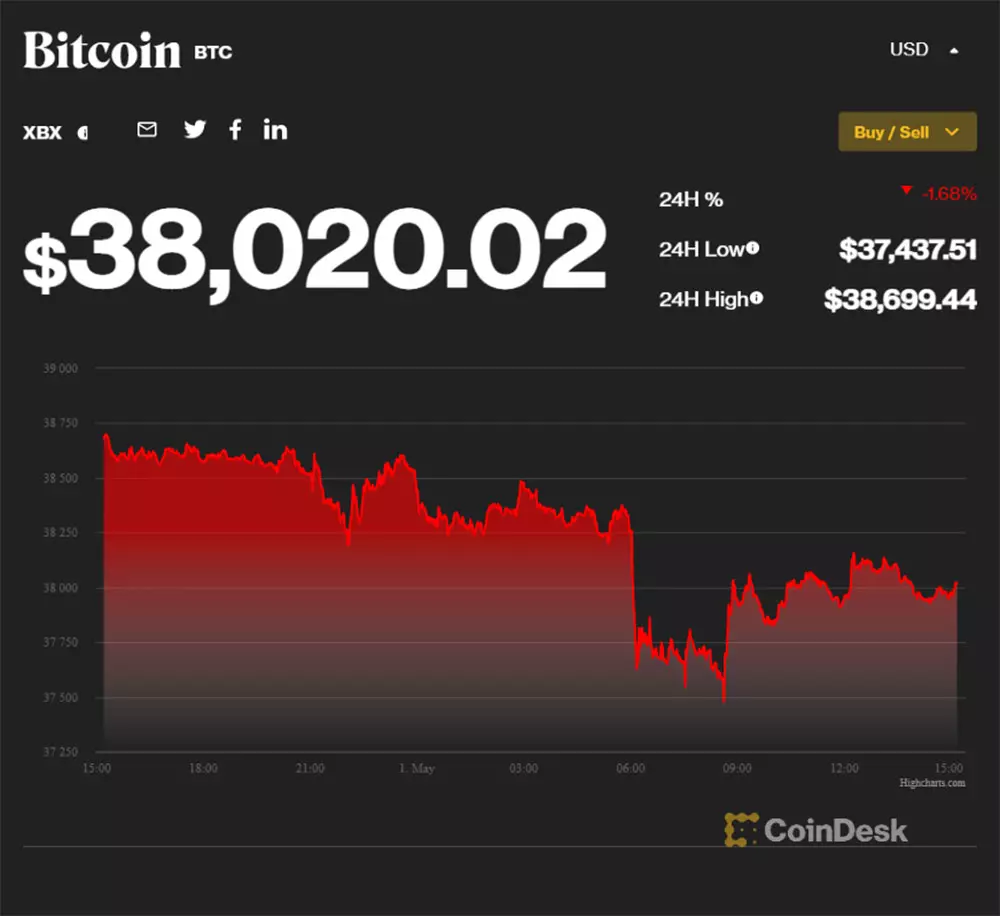This screenshot has height=916, width=1000.
Task: Expand the Buy / Sell dropdown
Action: click(907, 132)
